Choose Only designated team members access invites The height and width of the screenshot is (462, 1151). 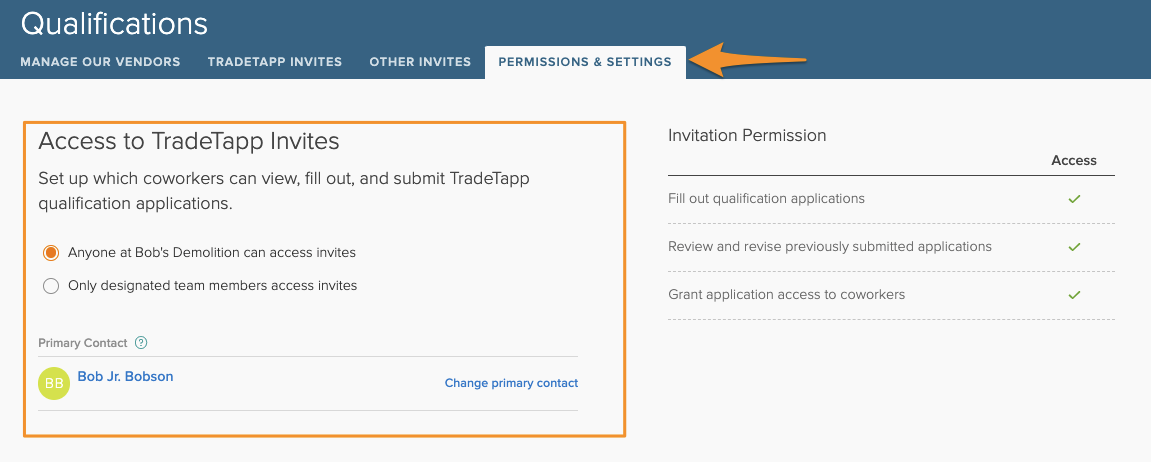(x=51, y=286)
